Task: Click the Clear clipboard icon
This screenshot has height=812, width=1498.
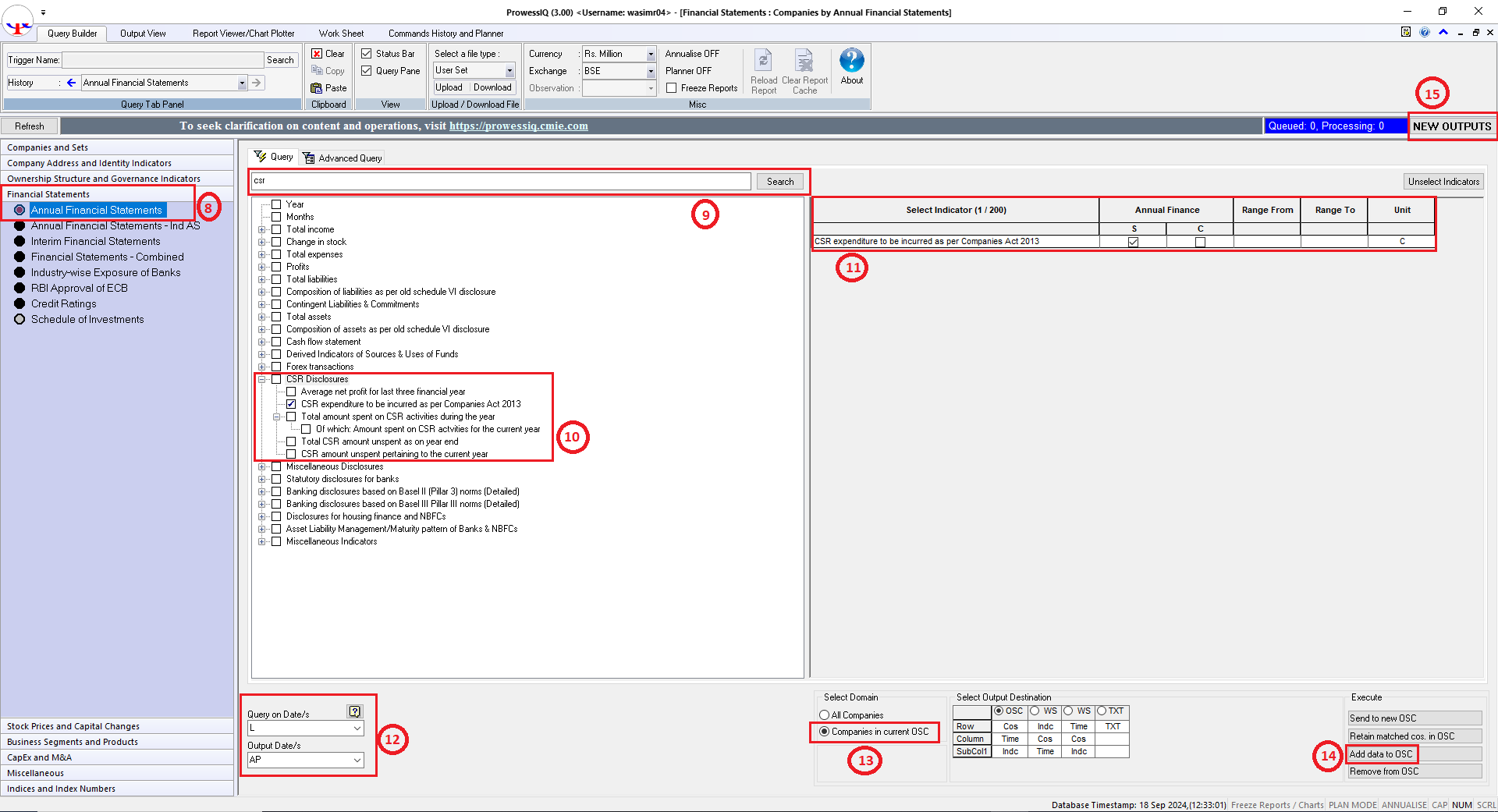Action: [x=317, y=54]
